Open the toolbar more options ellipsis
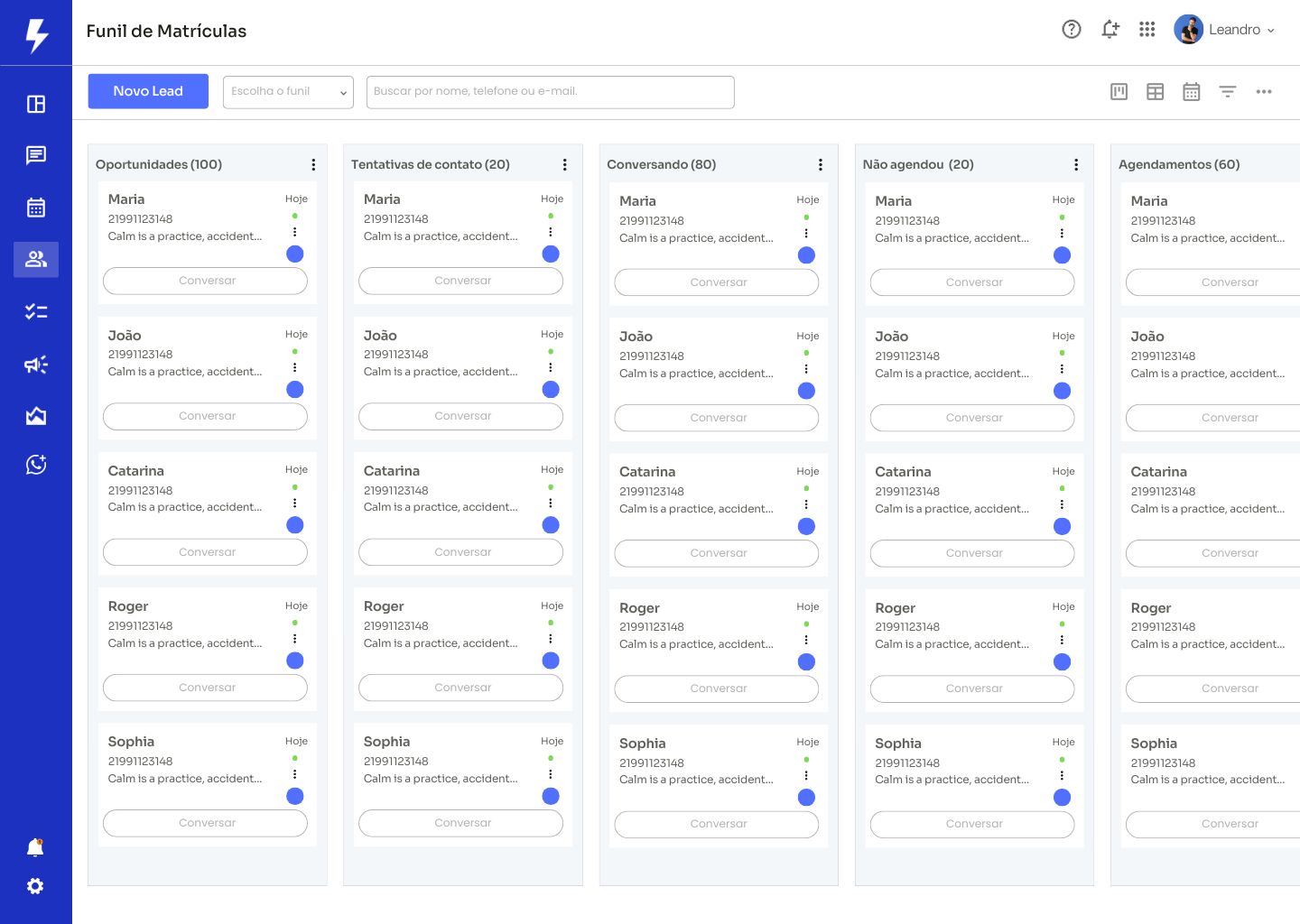 pyautogui.click(x=1264, y=91)
